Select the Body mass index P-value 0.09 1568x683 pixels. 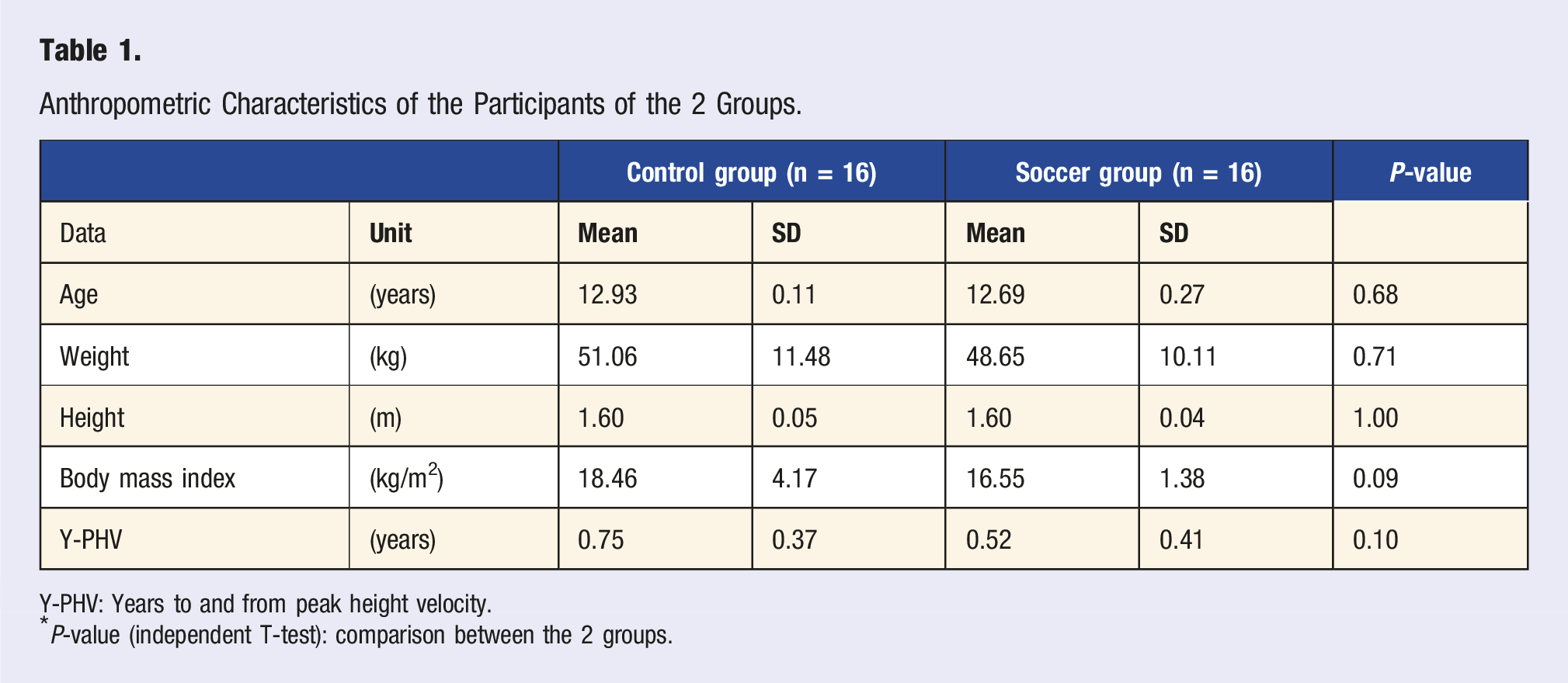coord(1375,478)
